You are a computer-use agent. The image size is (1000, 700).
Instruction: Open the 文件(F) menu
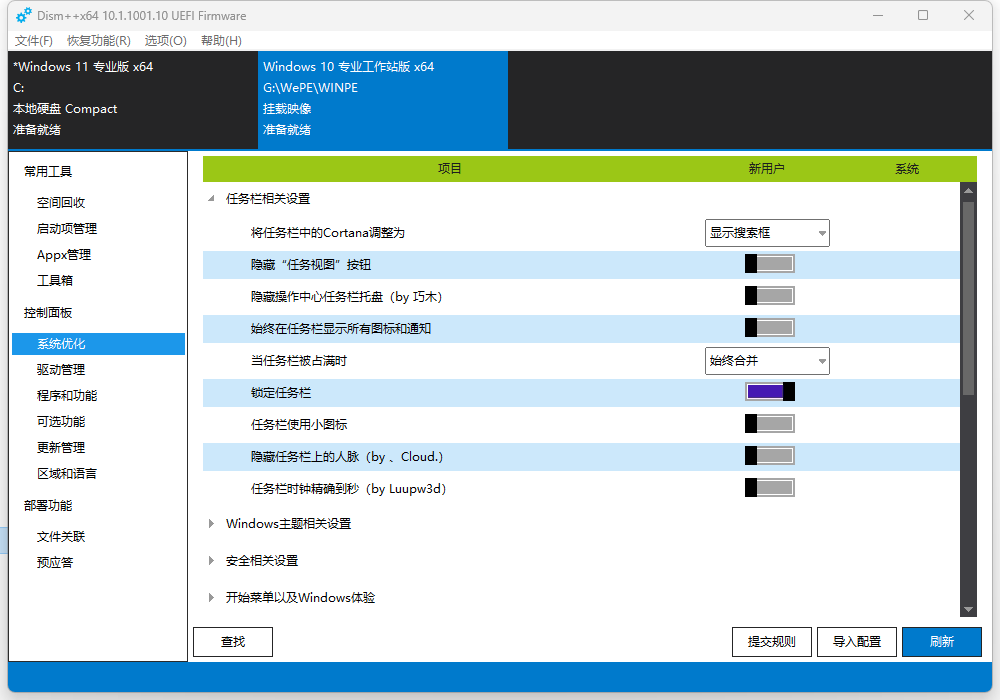point(34,41)
